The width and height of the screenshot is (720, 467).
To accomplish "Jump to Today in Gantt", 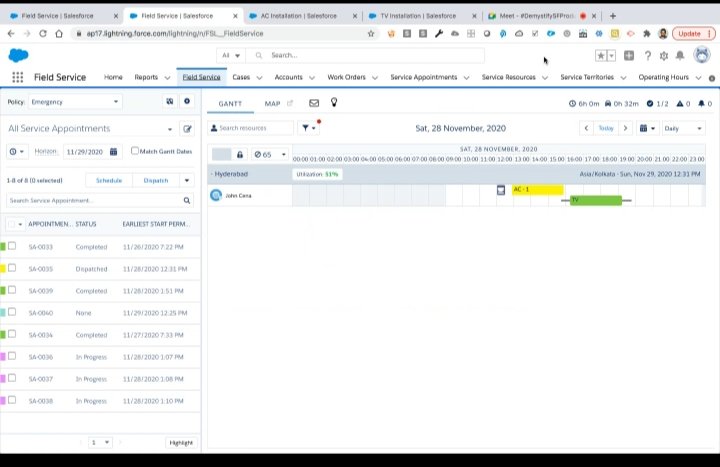I will coord(606,128).
